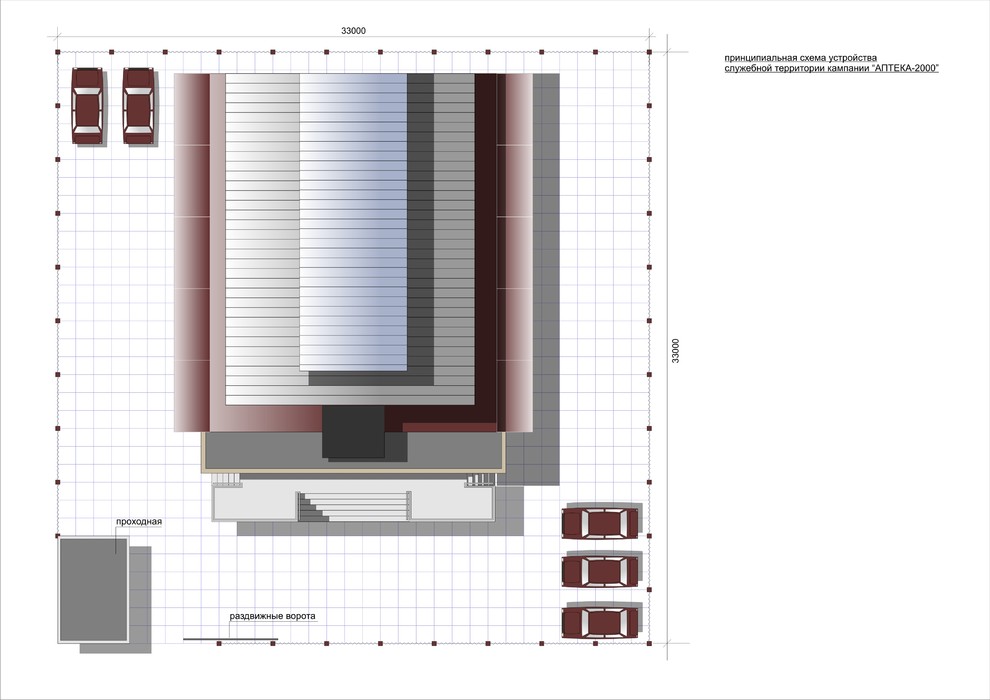Screen dimensions: 990x700
Task: Select the middle car in bottom-right parking
Action: click(600, 571)
